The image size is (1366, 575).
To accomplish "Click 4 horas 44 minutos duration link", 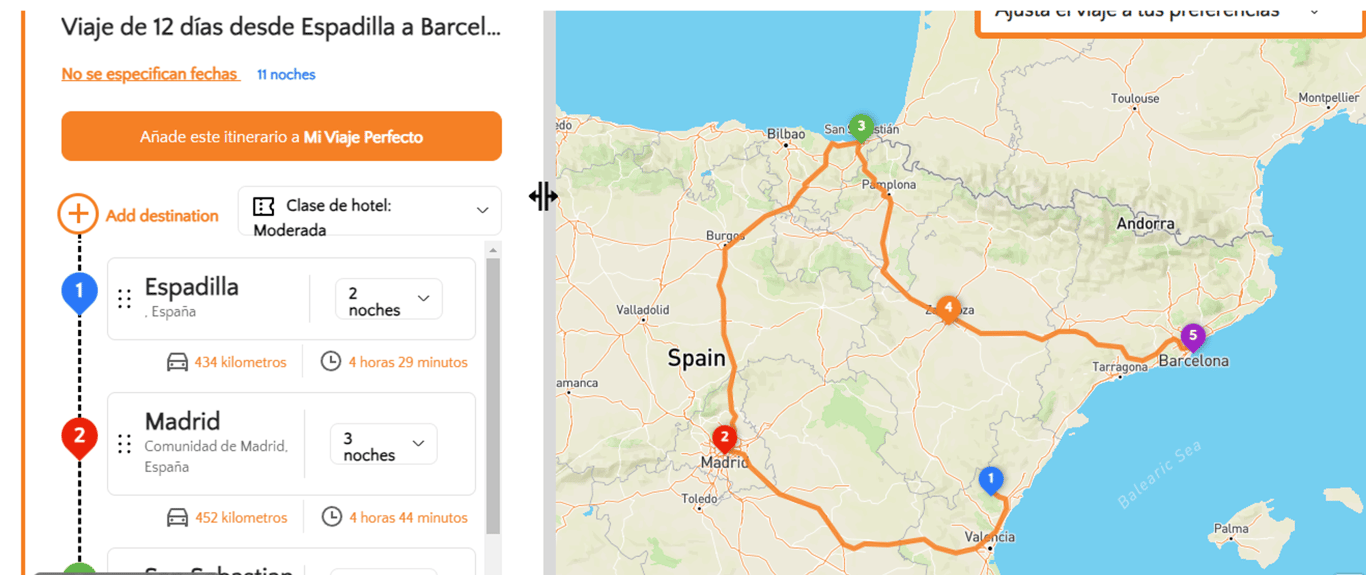I will 408,517.
